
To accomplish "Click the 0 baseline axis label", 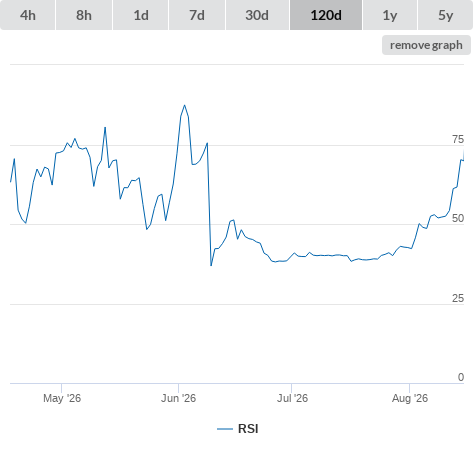I will click(x=461, y=377).
